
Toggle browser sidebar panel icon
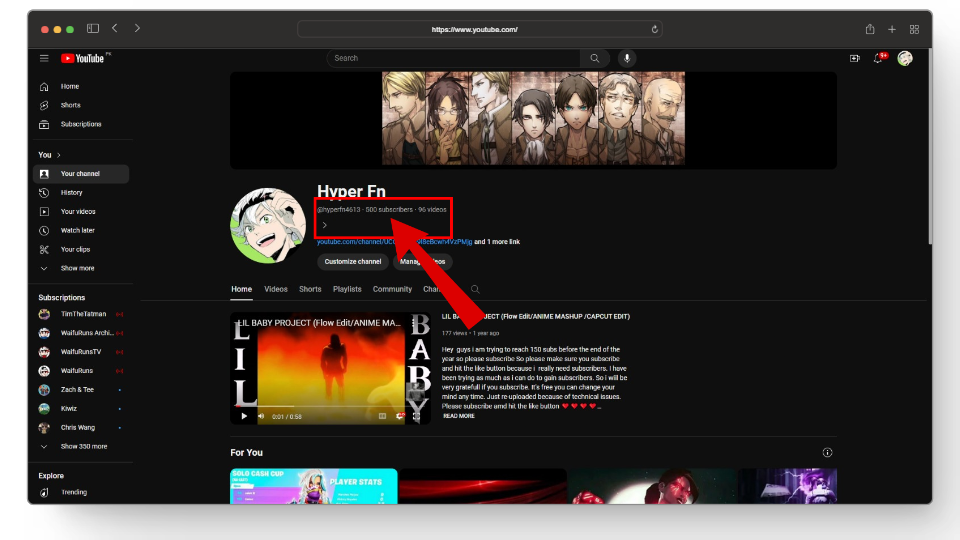(x=93, y=28)
